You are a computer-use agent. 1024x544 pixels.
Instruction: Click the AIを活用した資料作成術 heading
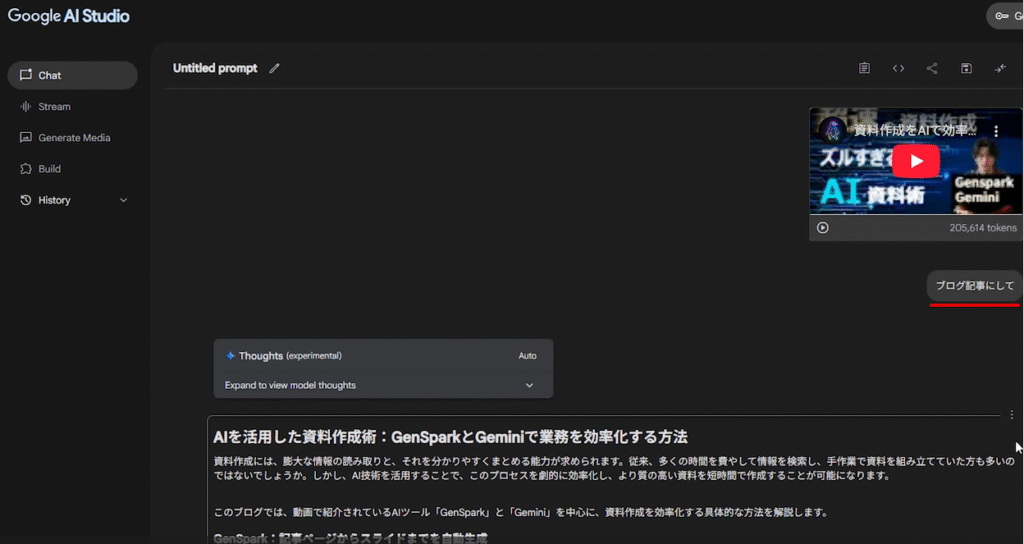[x=450, y=437]
